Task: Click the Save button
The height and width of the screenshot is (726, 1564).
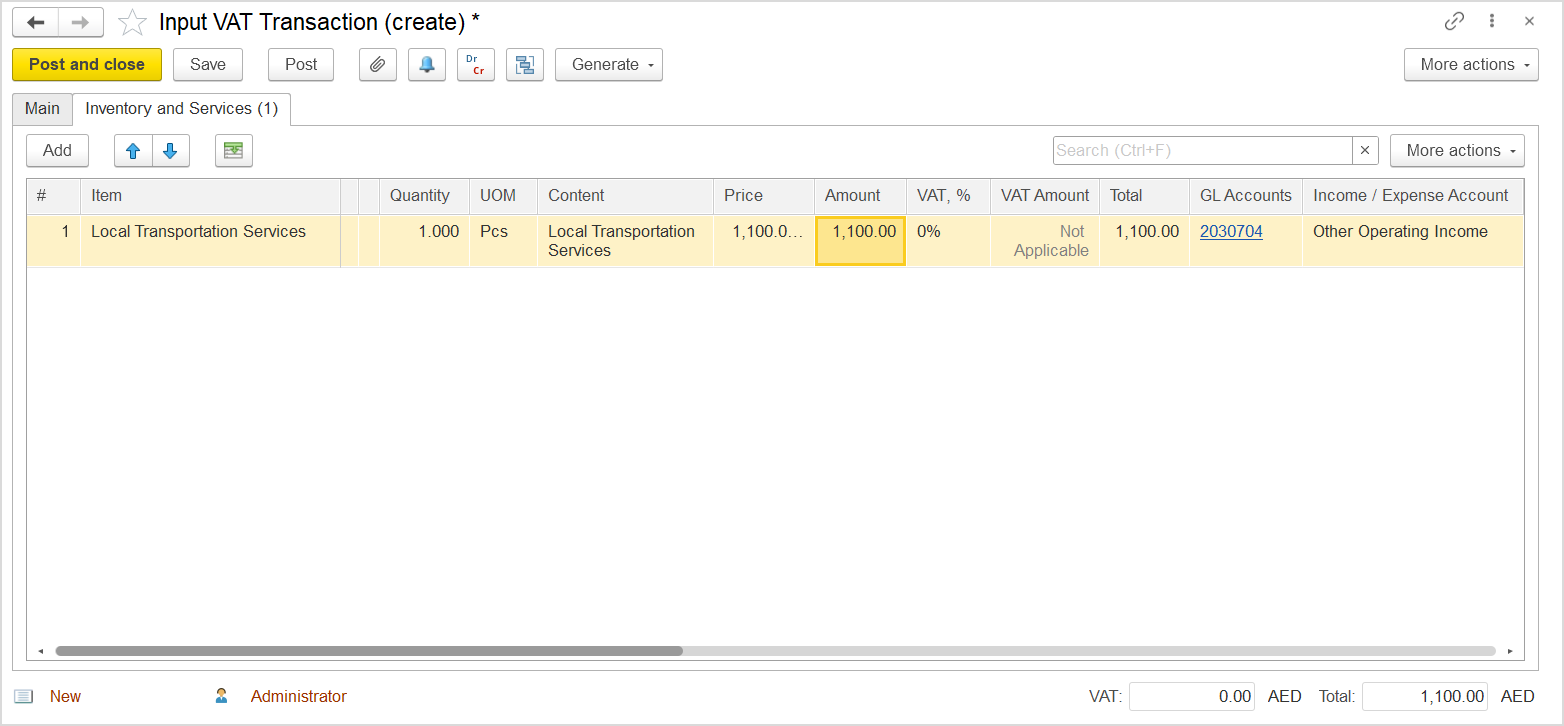Action: 208,65
